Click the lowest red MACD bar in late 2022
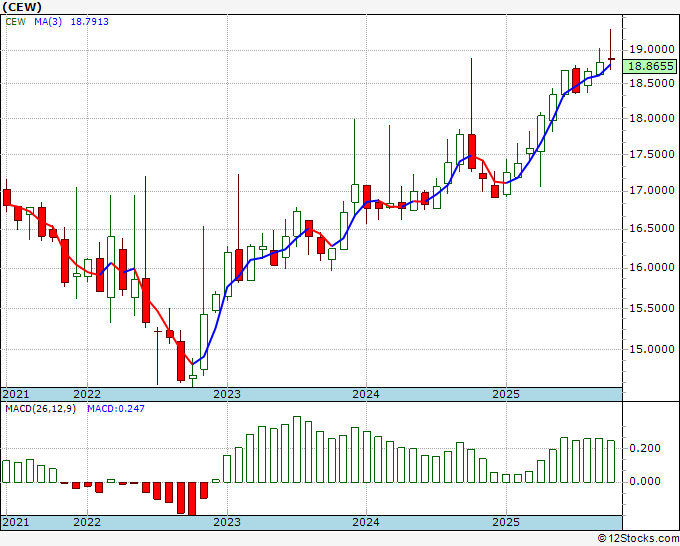Screen dimensions: 680x546 click(191, 499)
